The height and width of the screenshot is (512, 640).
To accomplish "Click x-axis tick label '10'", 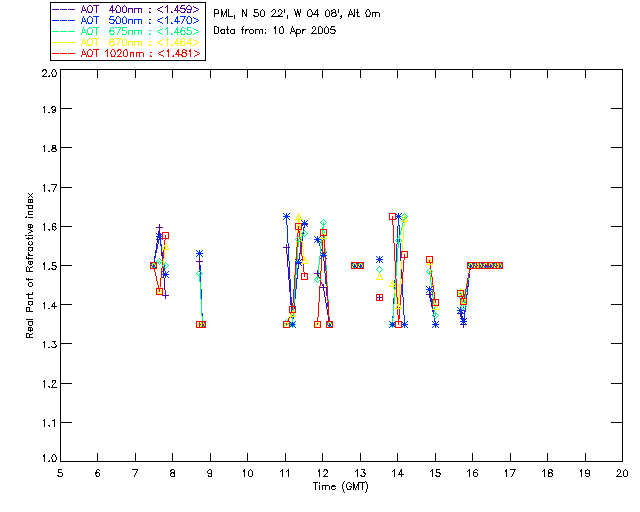I will [x=247, y=473].
